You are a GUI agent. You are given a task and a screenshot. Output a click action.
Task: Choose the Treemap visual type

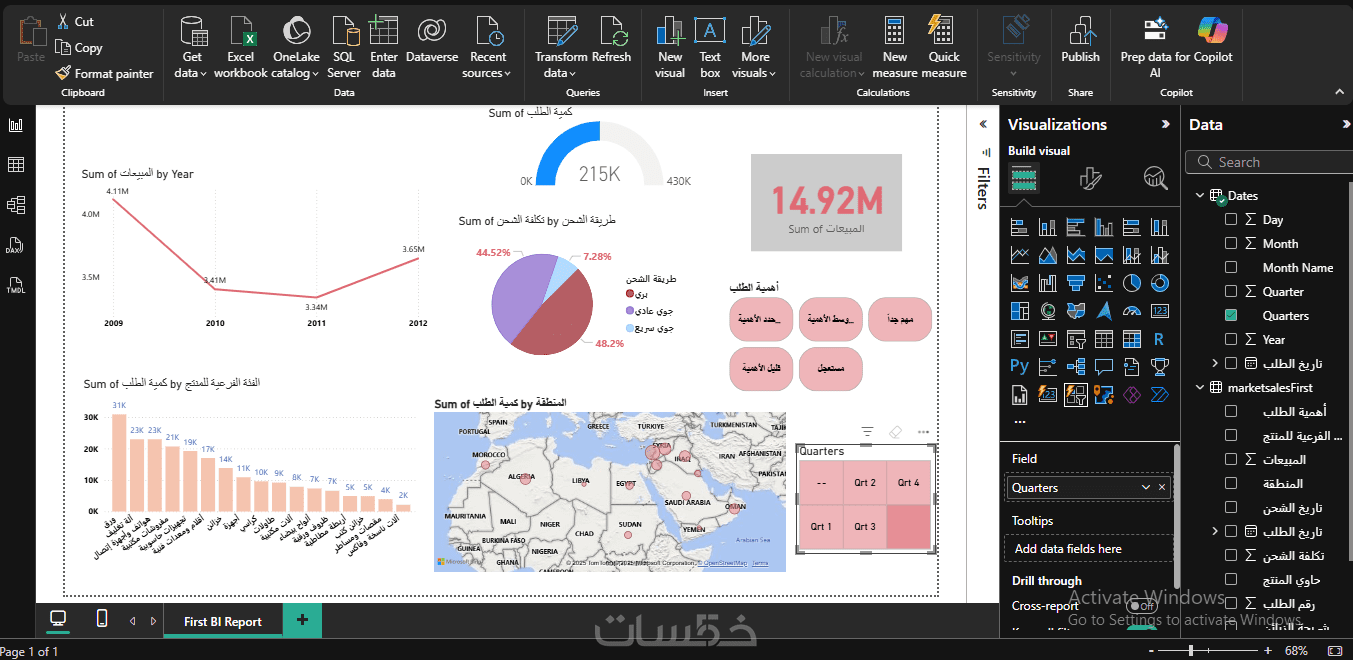[1020, 311]
